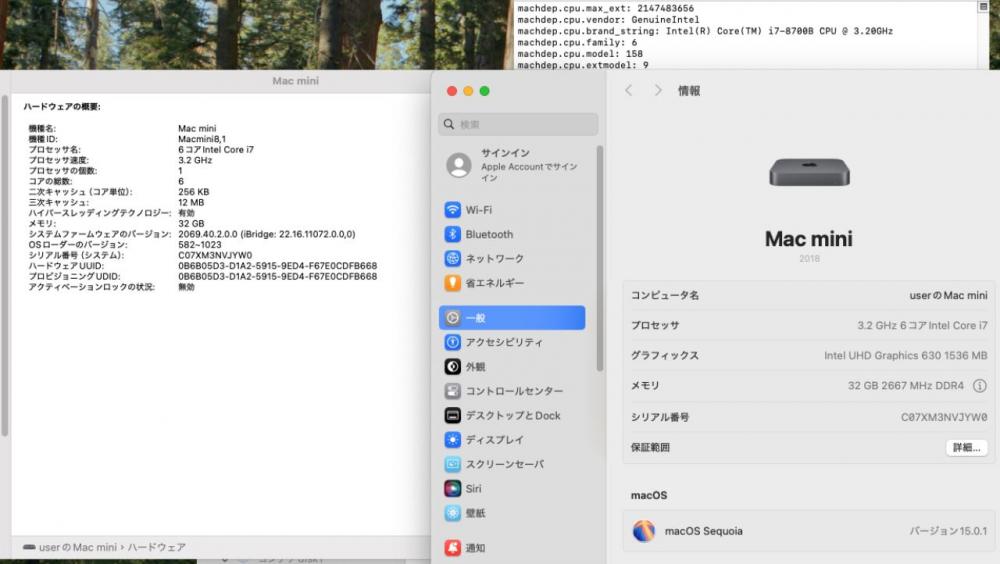Click the memory info circle icon

pos(980,385)
